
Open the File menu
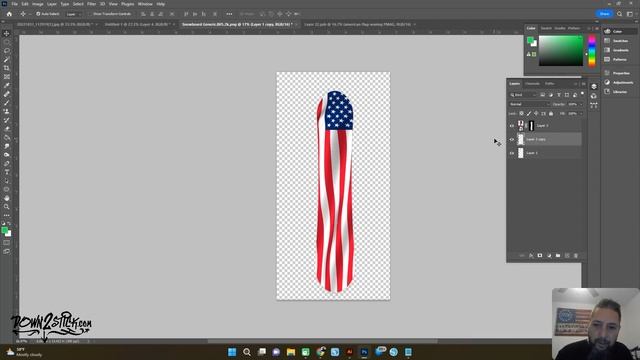[x=14, y=4]
